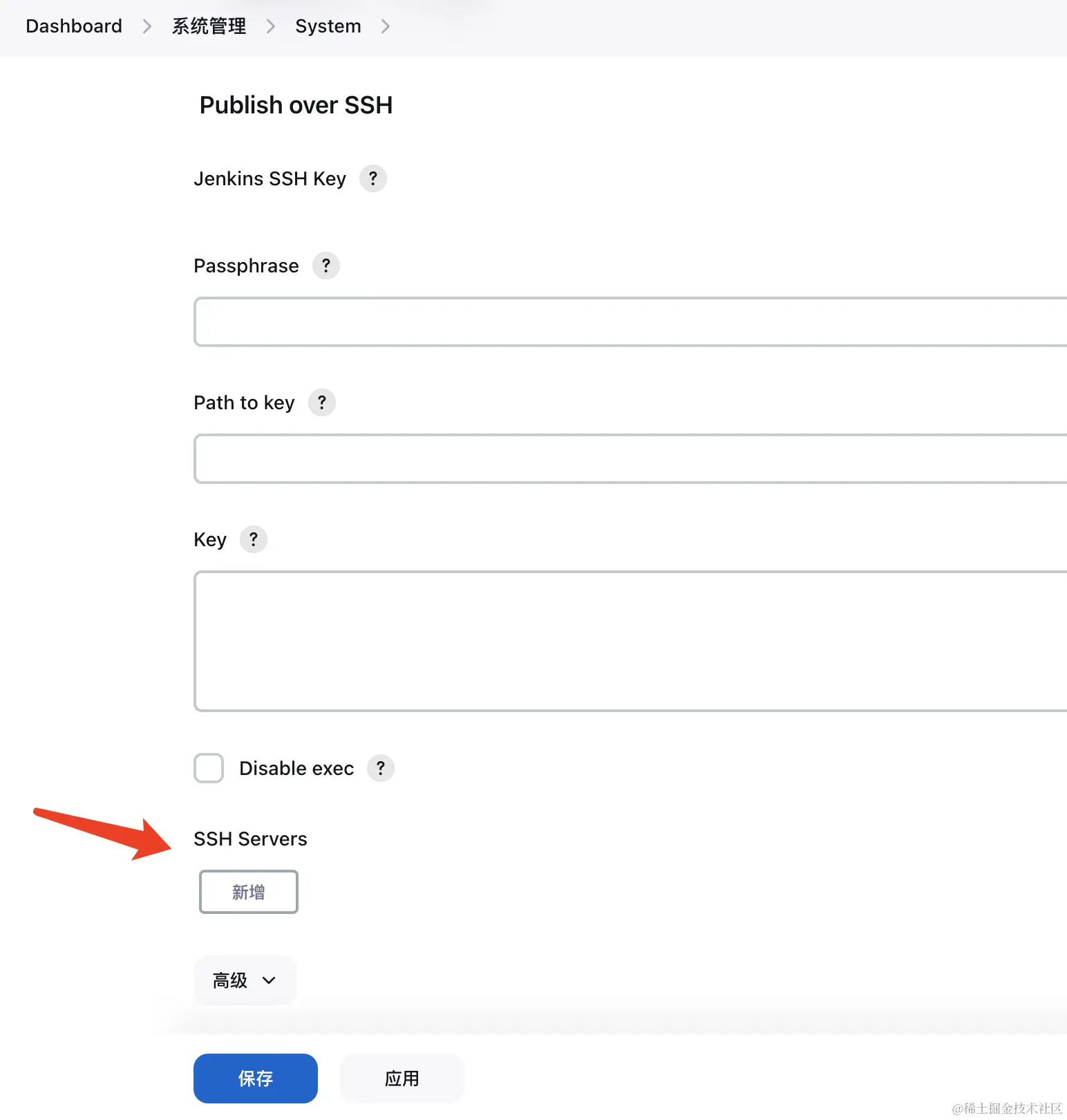
Task: Navigate to 系统管理 breadcrumb
Action: click(x=209, y=26)
